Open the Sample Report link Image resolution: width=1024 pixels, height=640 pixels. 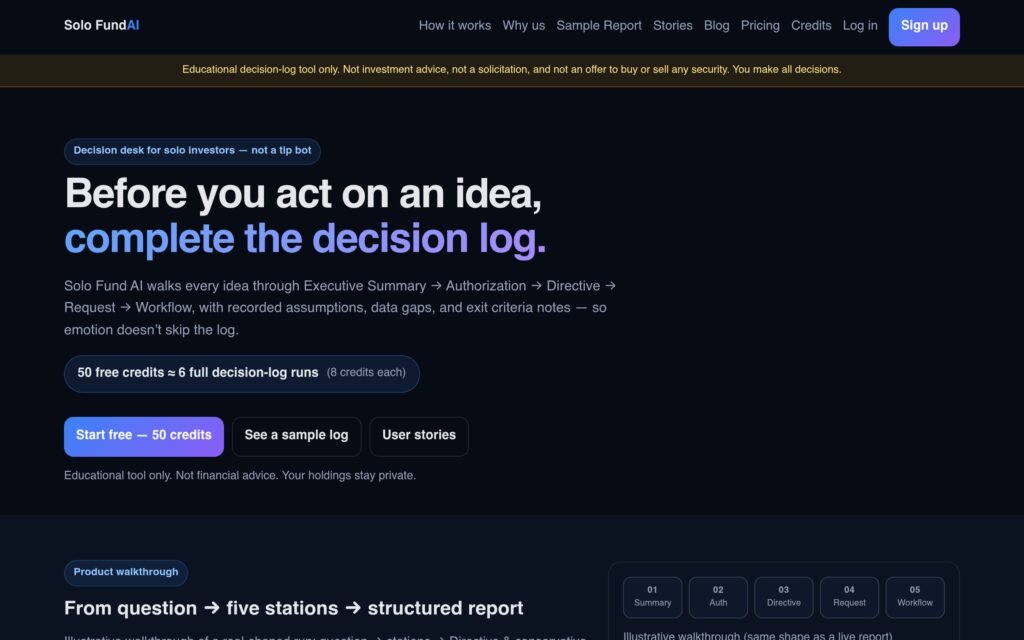tap(599, 25)
